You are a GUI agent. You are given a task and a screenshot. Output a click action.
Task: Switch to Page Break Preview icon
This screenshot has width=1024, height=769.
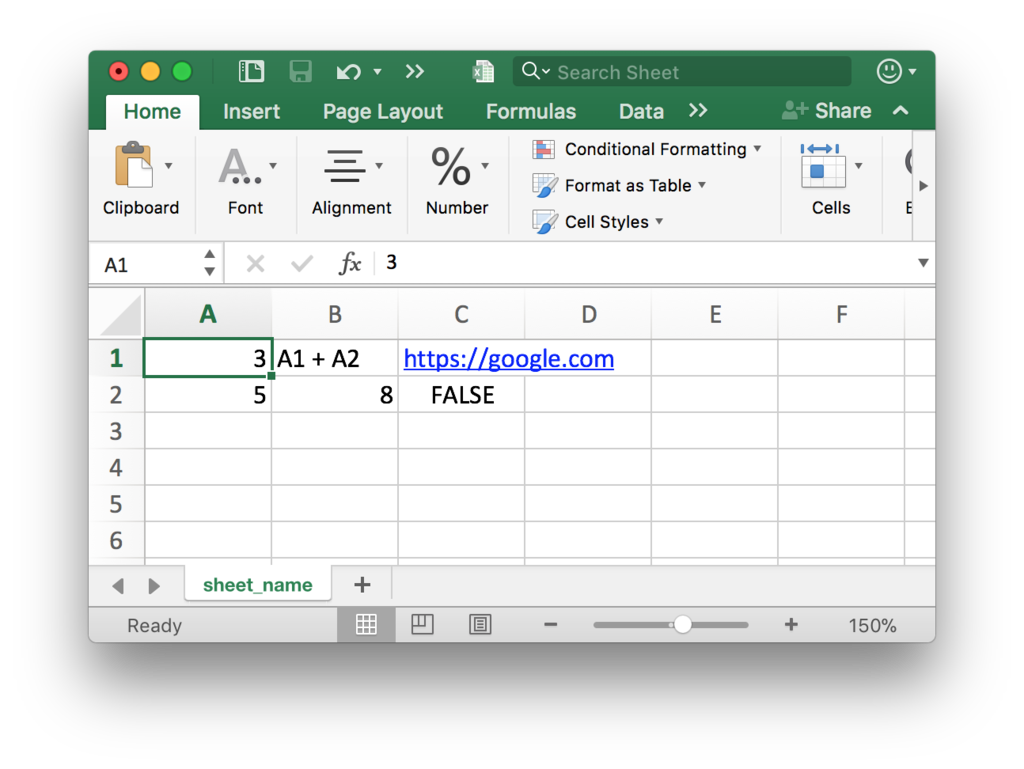pyautogui.click(x=480, y=625)
